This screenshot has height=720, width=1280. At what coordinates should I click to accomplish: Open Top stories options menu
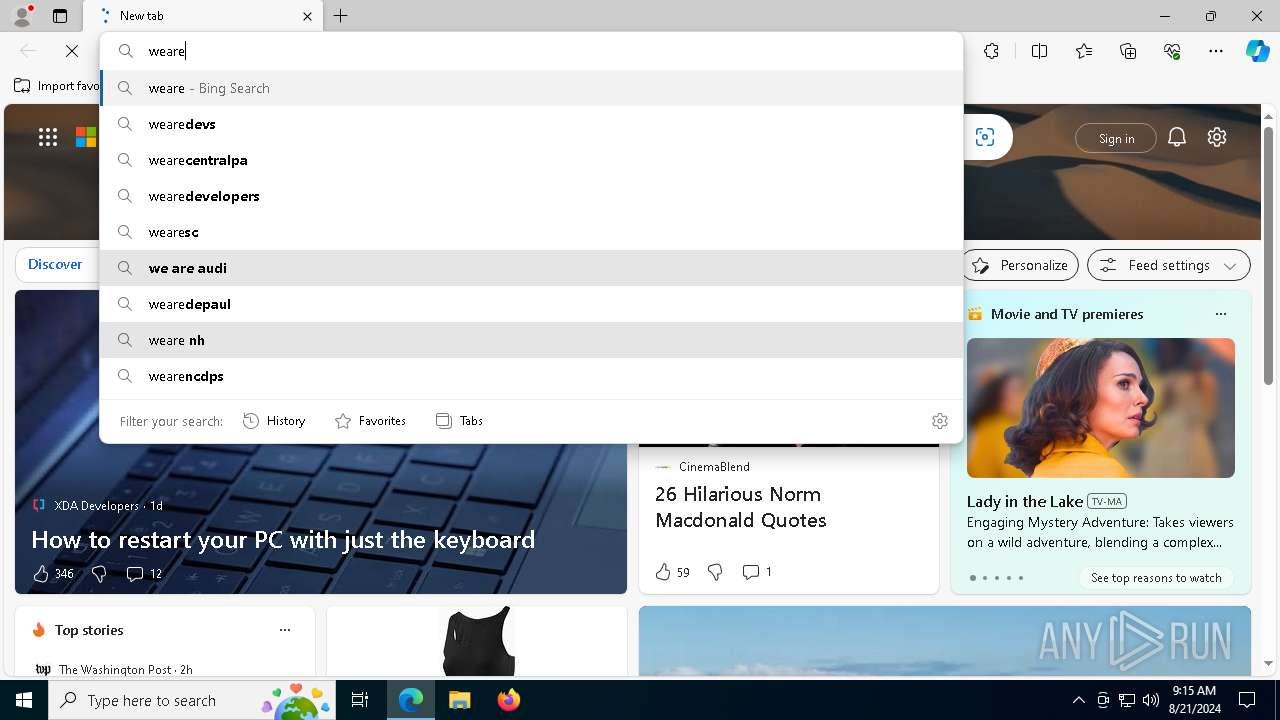click(x=285, y=630)
